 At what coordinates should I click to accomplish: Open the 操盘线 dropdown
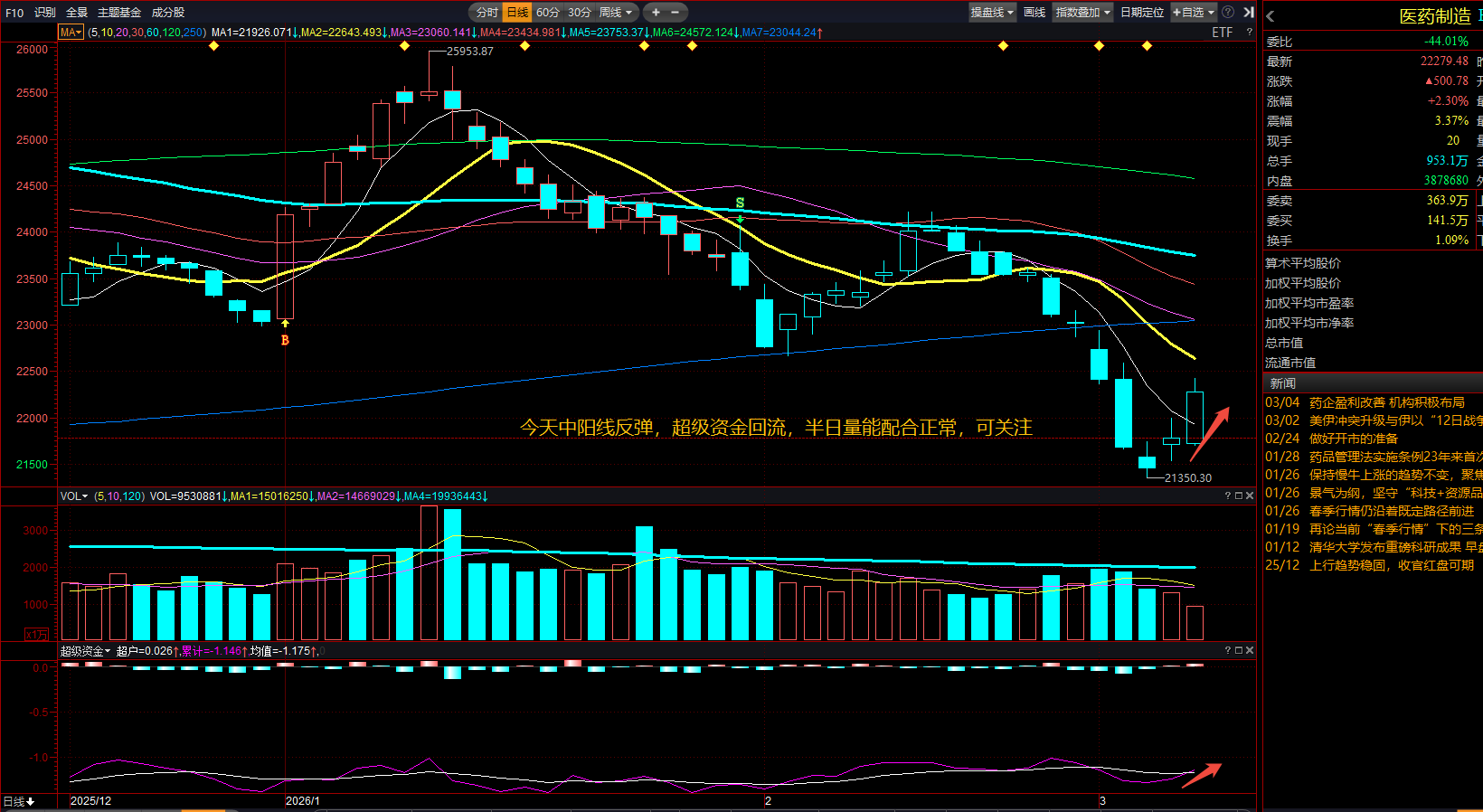pyautogui.click(x=992, y=12)
